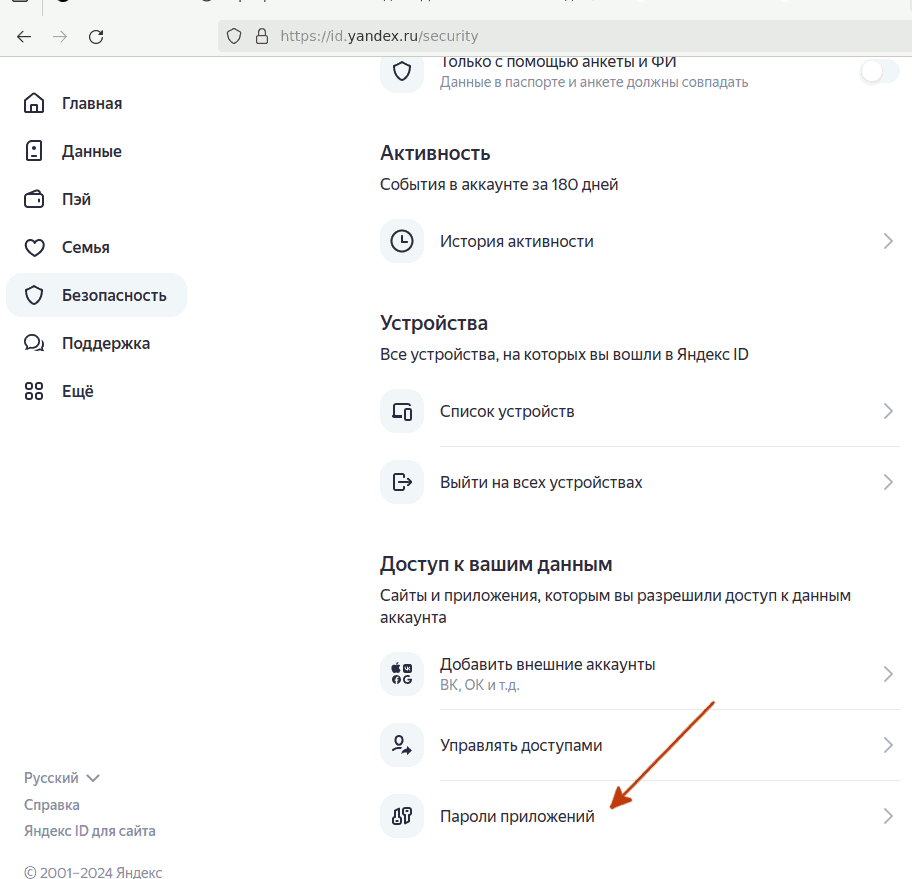
Task: Click chevron on Выйти на всех устройствах row
Action: (888, 482)
